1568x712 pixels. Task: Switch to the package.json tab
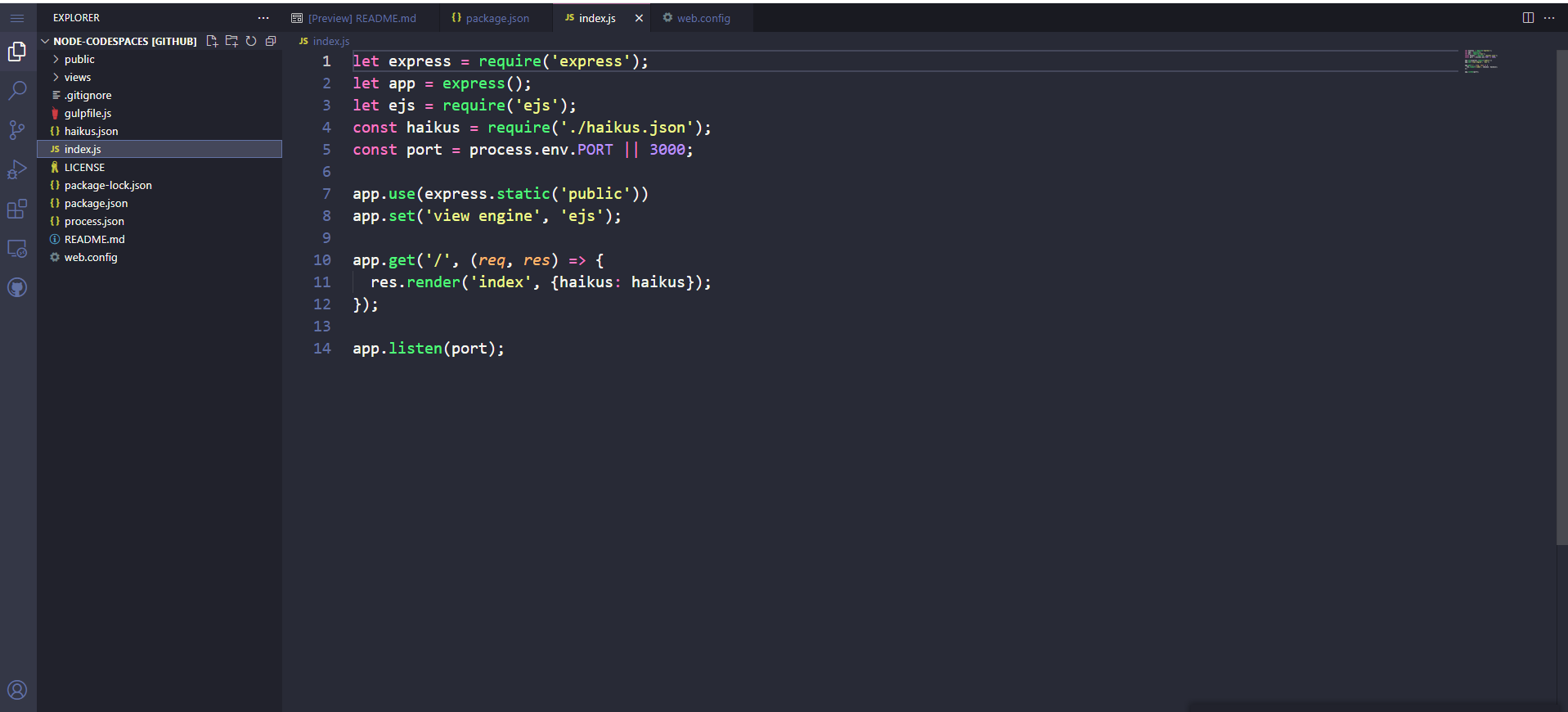pyautogui.click(x=496, y=18)
